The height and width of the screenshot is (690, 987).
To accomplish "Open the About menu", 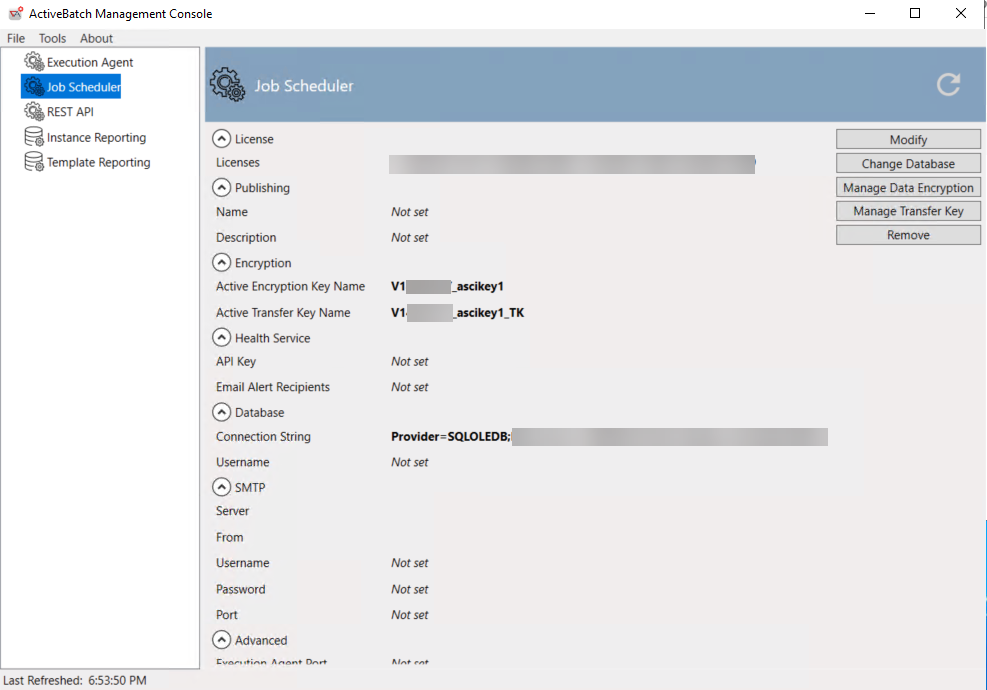I will click(x=96, y=38).
